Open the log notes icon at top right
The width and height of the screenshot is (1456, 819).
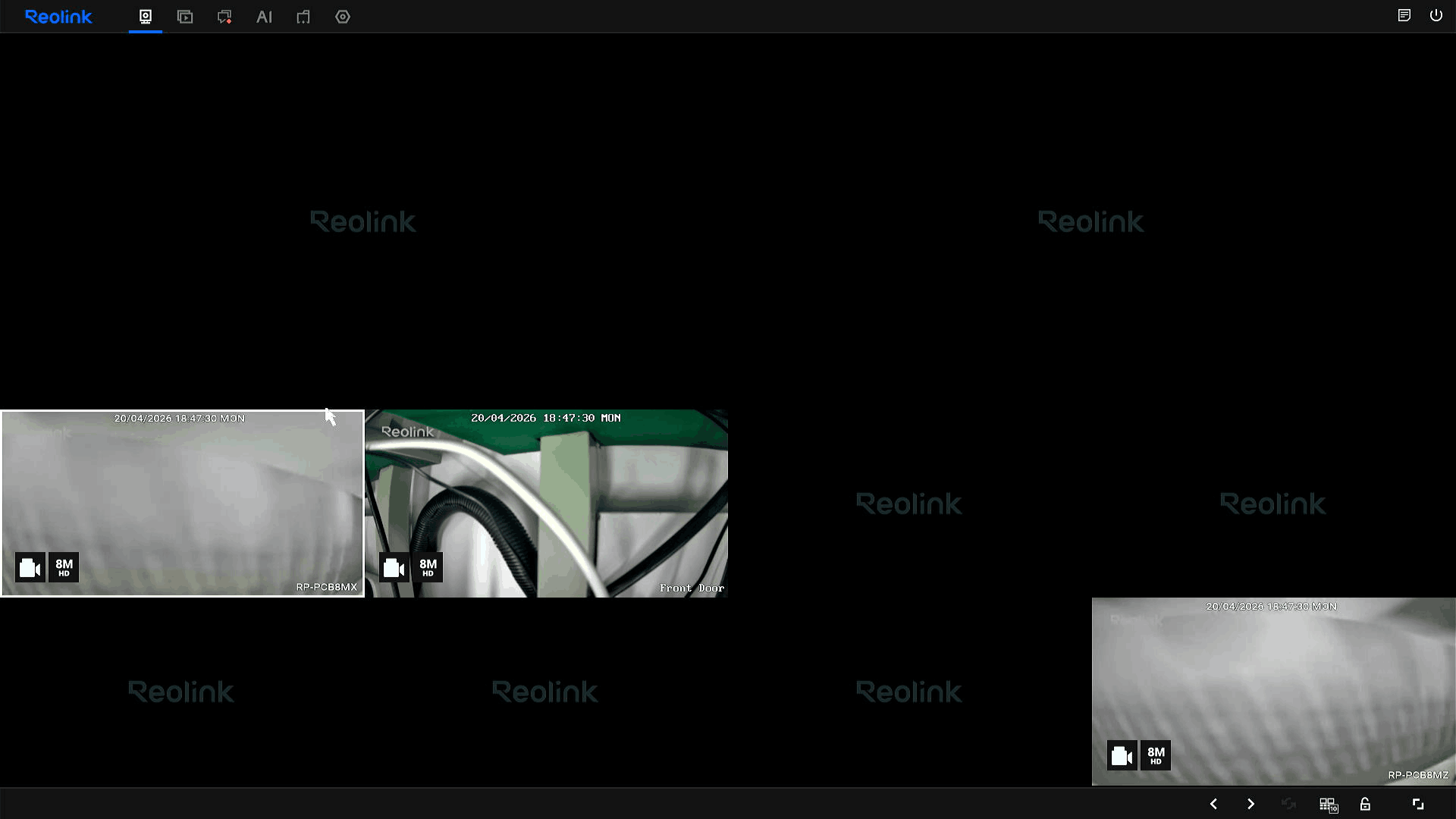pyautogui.click(x=1404, y=15)
